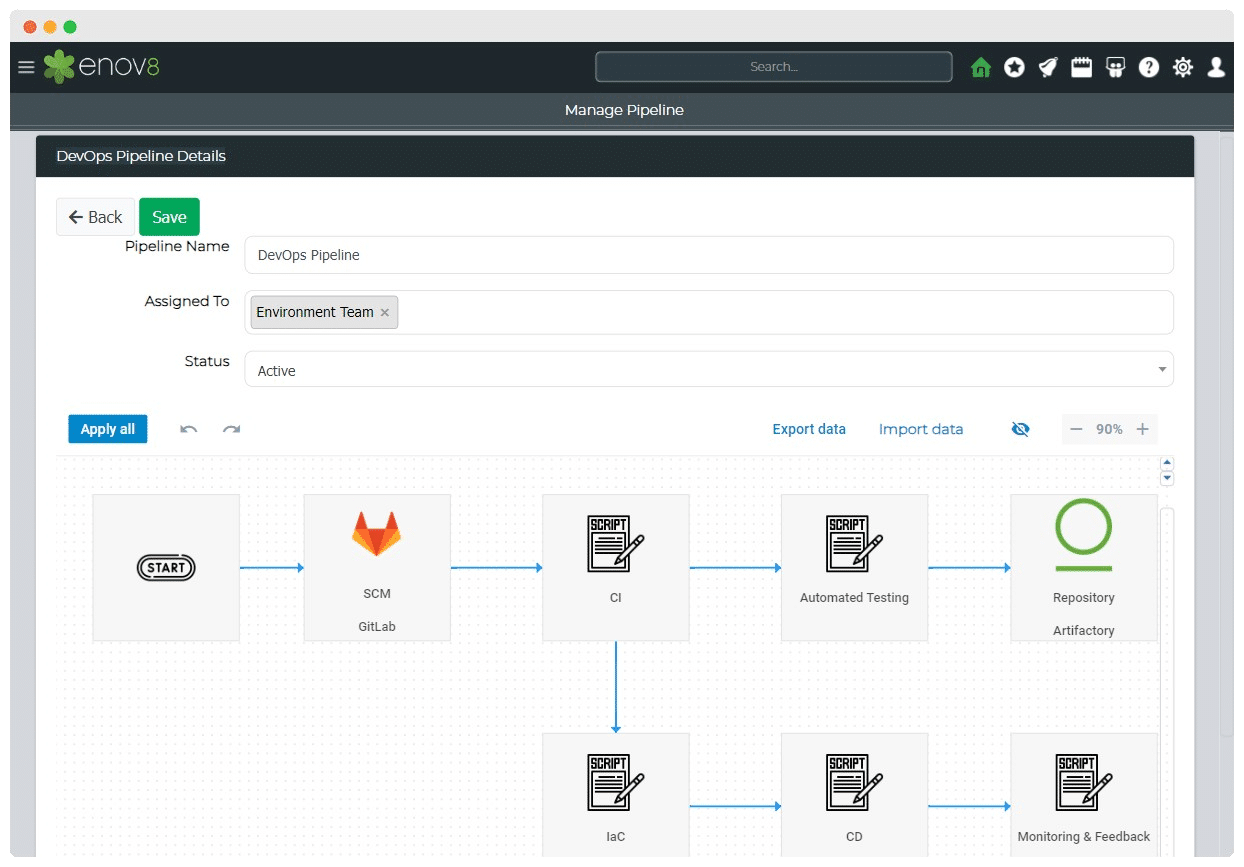Click the rocket icon in header
Viewport: 1244px width, 867px height.
[x=1047, y=67]
